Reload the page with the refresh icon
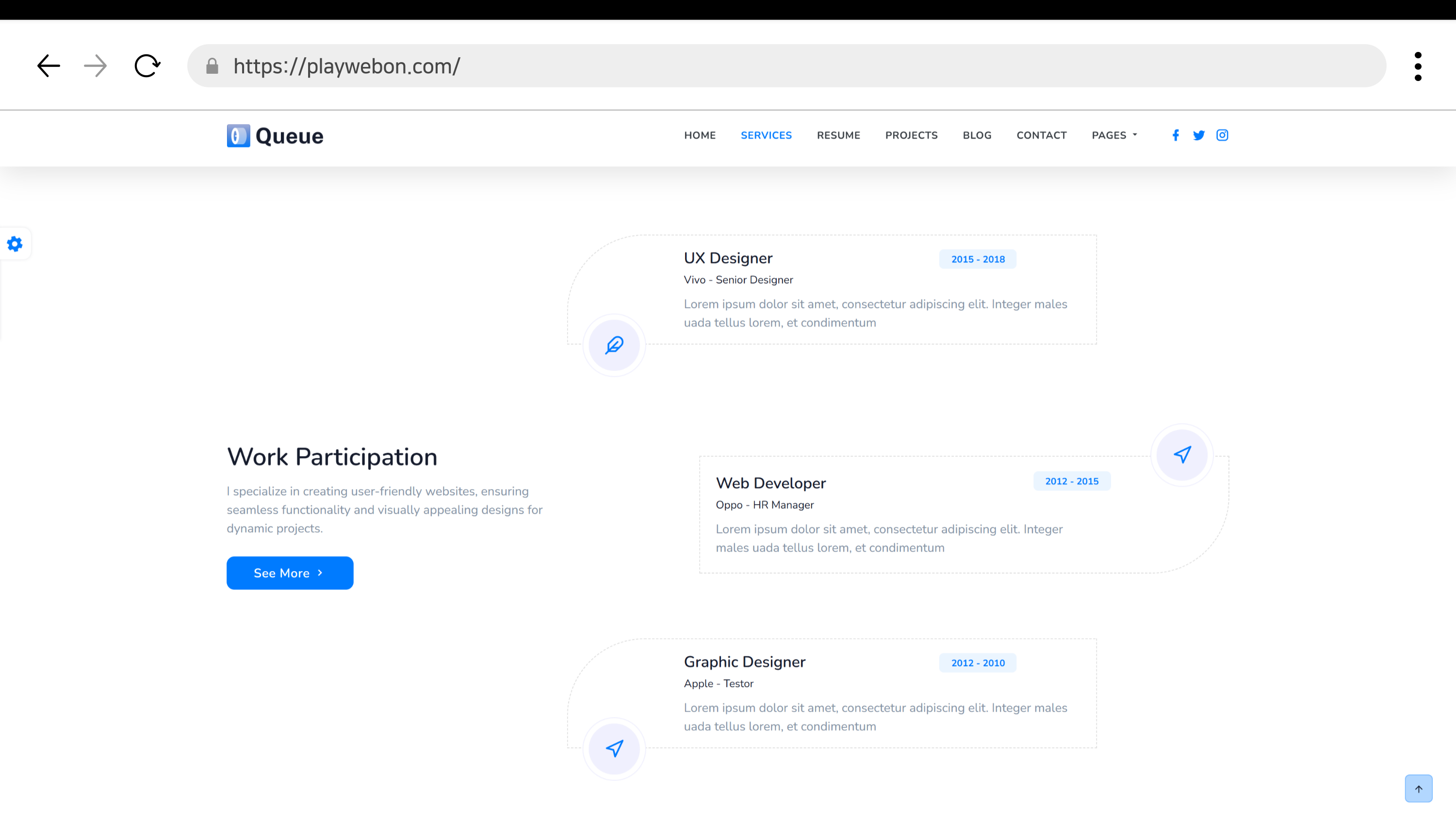Screen dimensions: 1456x819 (147, 66)
